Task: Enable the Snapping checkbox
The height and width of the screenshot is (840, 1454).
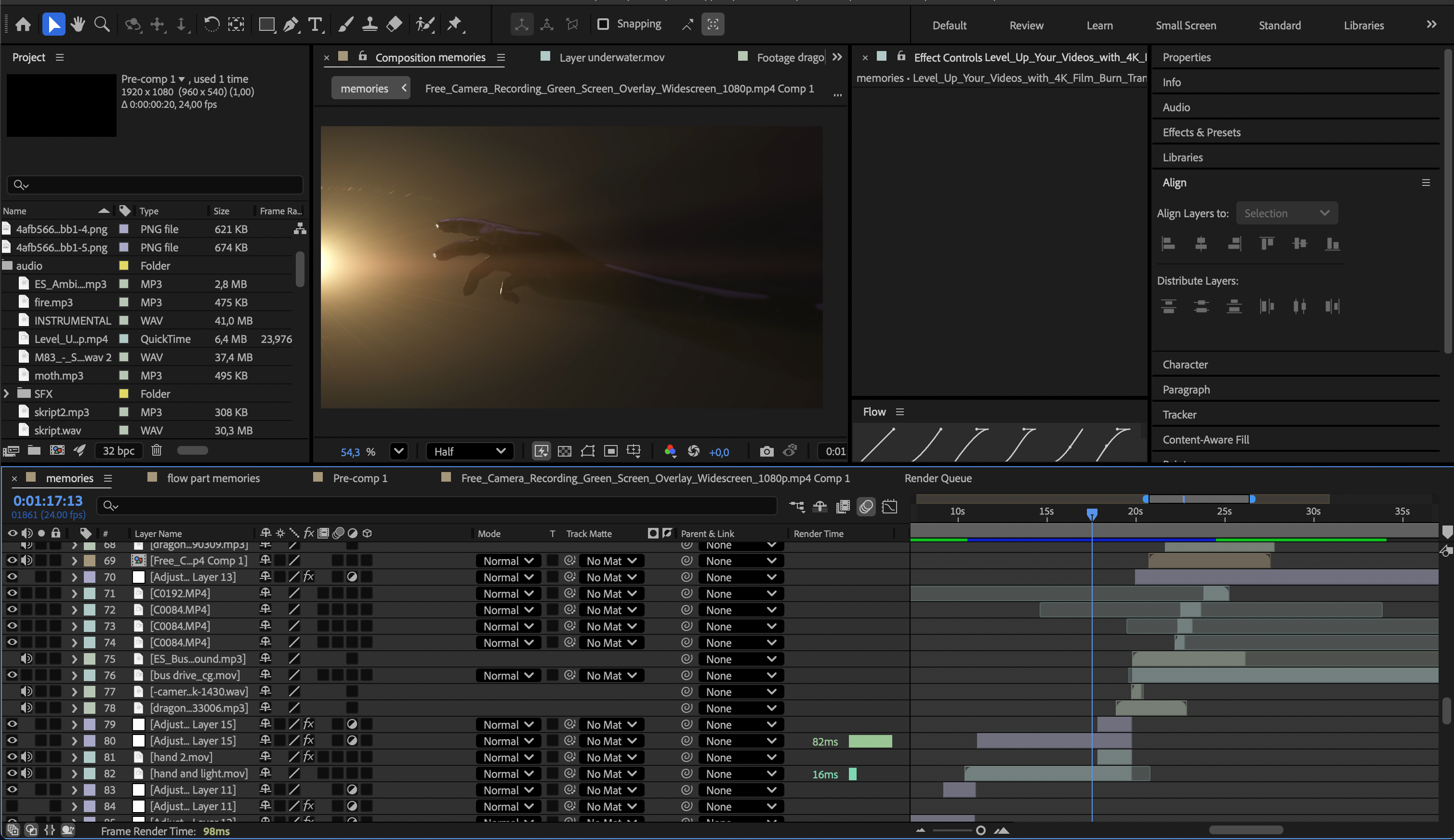Action: pyautogui.click(x=603, y=24)
